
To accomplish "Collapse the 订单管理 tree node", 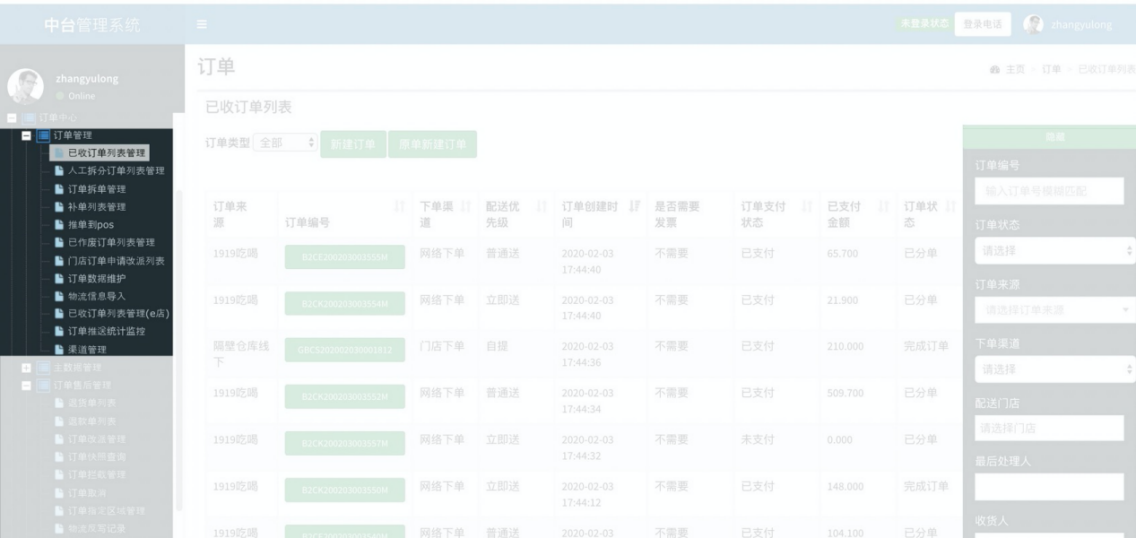I will click(26, 135).
